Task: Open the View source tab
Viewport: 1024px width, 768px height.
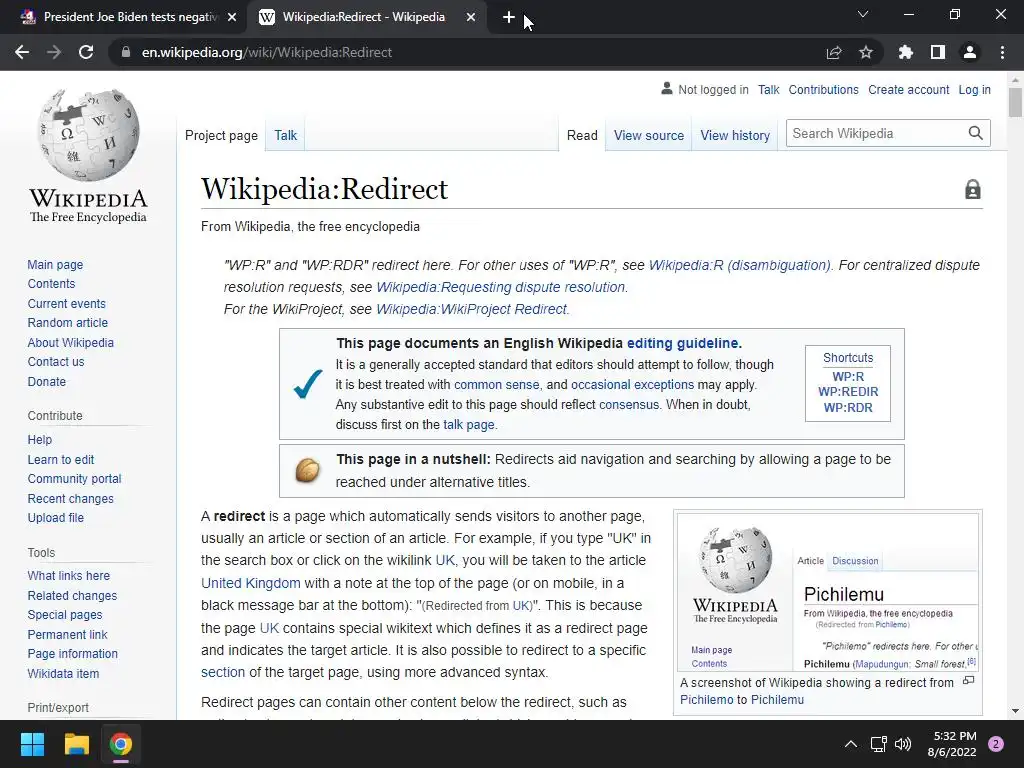Action: pos(648,135)
